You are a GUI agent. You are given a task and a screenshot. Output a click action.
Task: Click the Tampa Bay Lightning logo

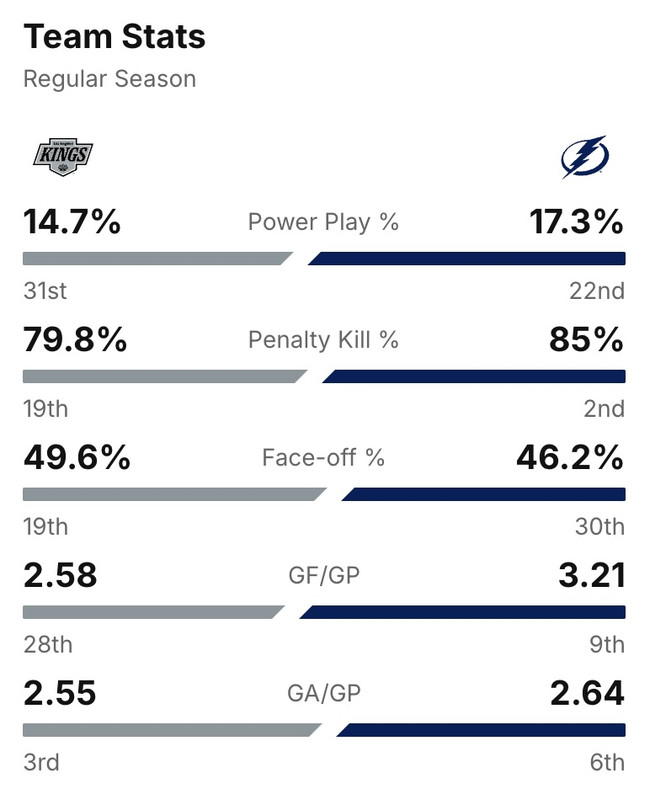[x=585, y=156]
